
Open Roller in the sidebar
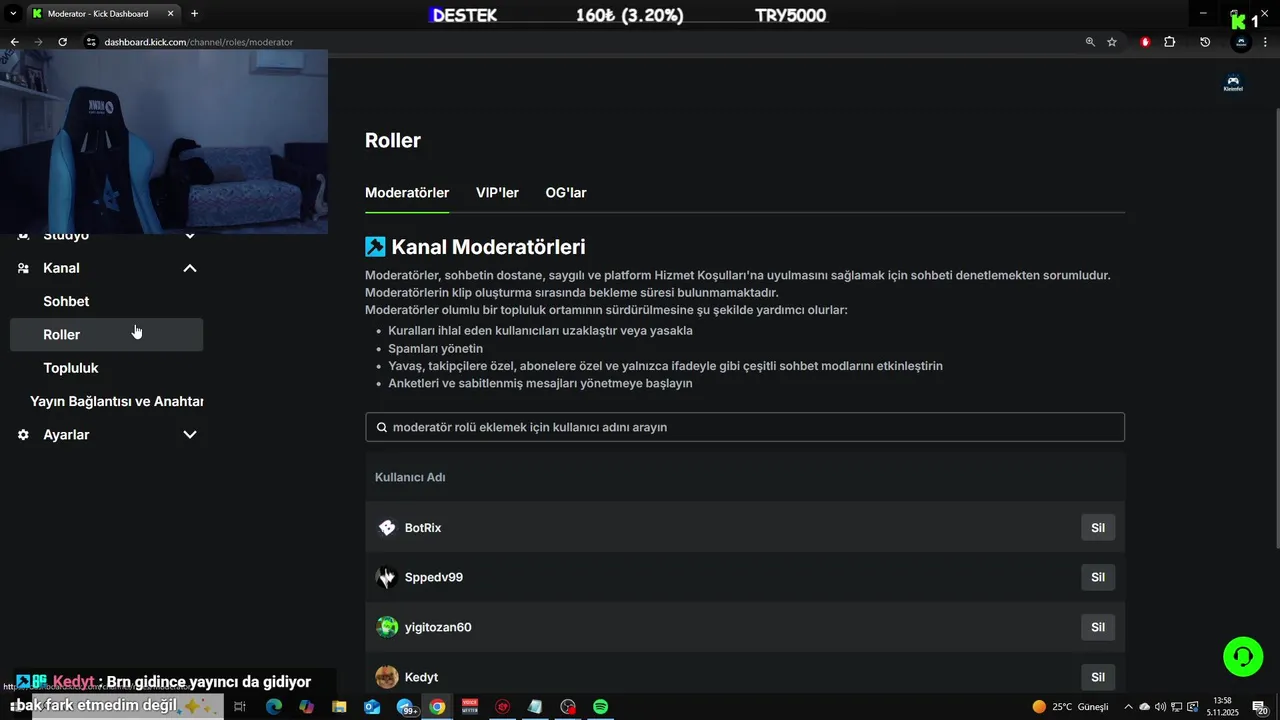(106, 335)
